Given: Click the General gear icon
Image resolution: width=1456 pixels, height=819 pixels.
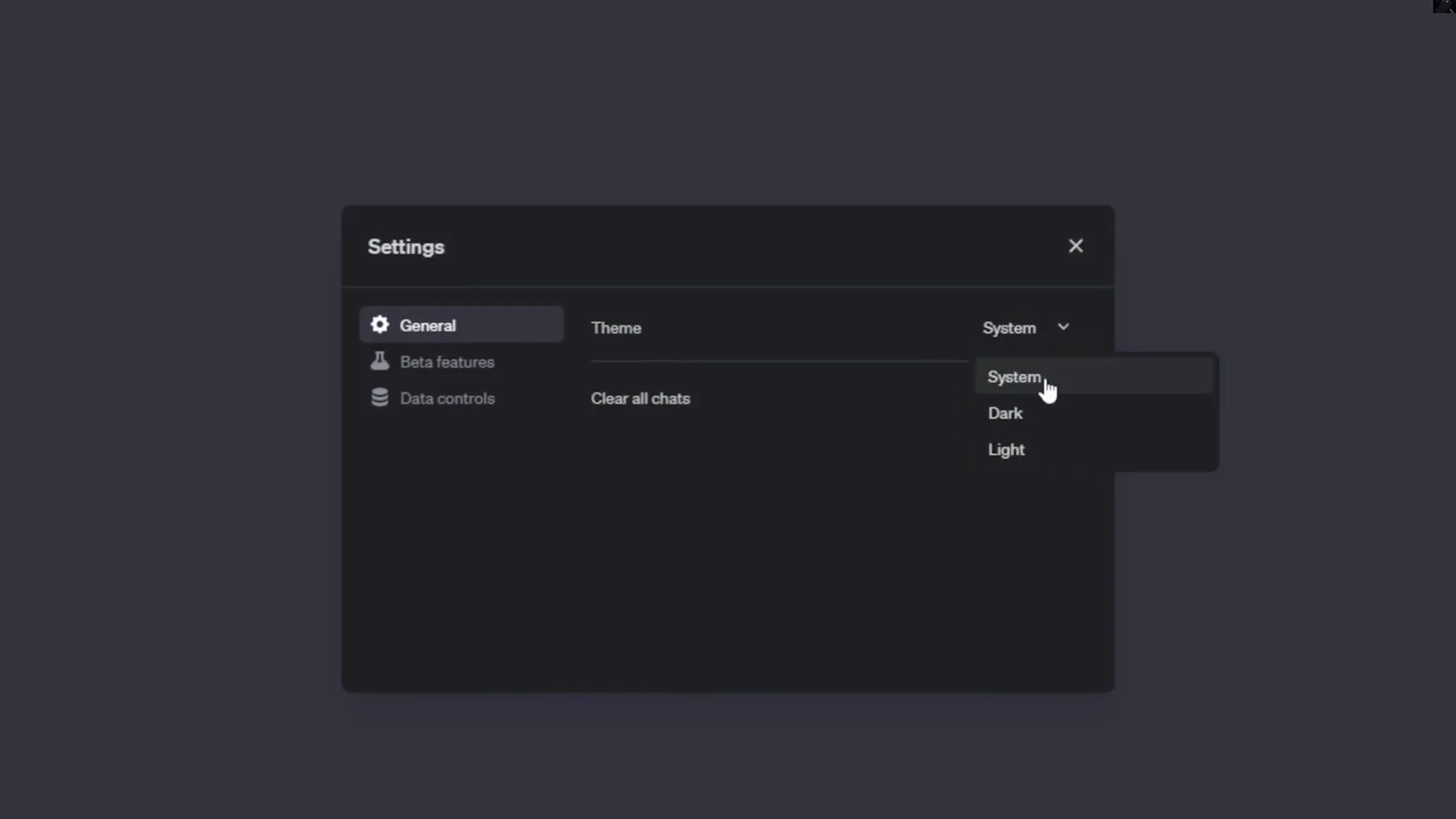Looking at the screenshot, I should point(379,325).
